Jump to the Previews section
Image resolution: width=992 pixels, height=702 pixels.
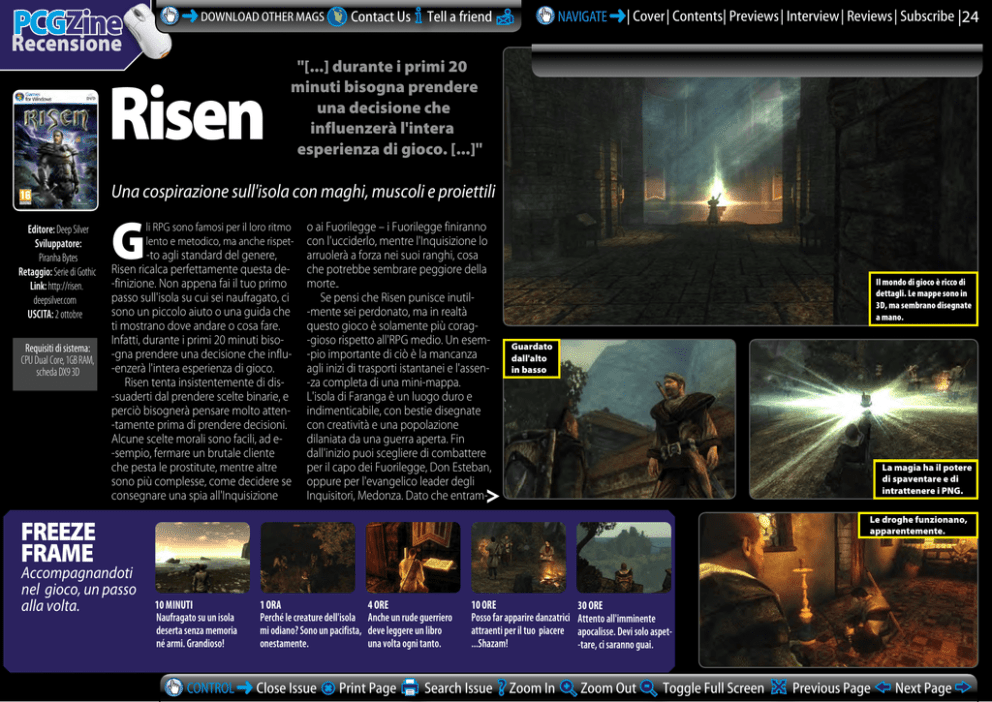coord(753,16)
